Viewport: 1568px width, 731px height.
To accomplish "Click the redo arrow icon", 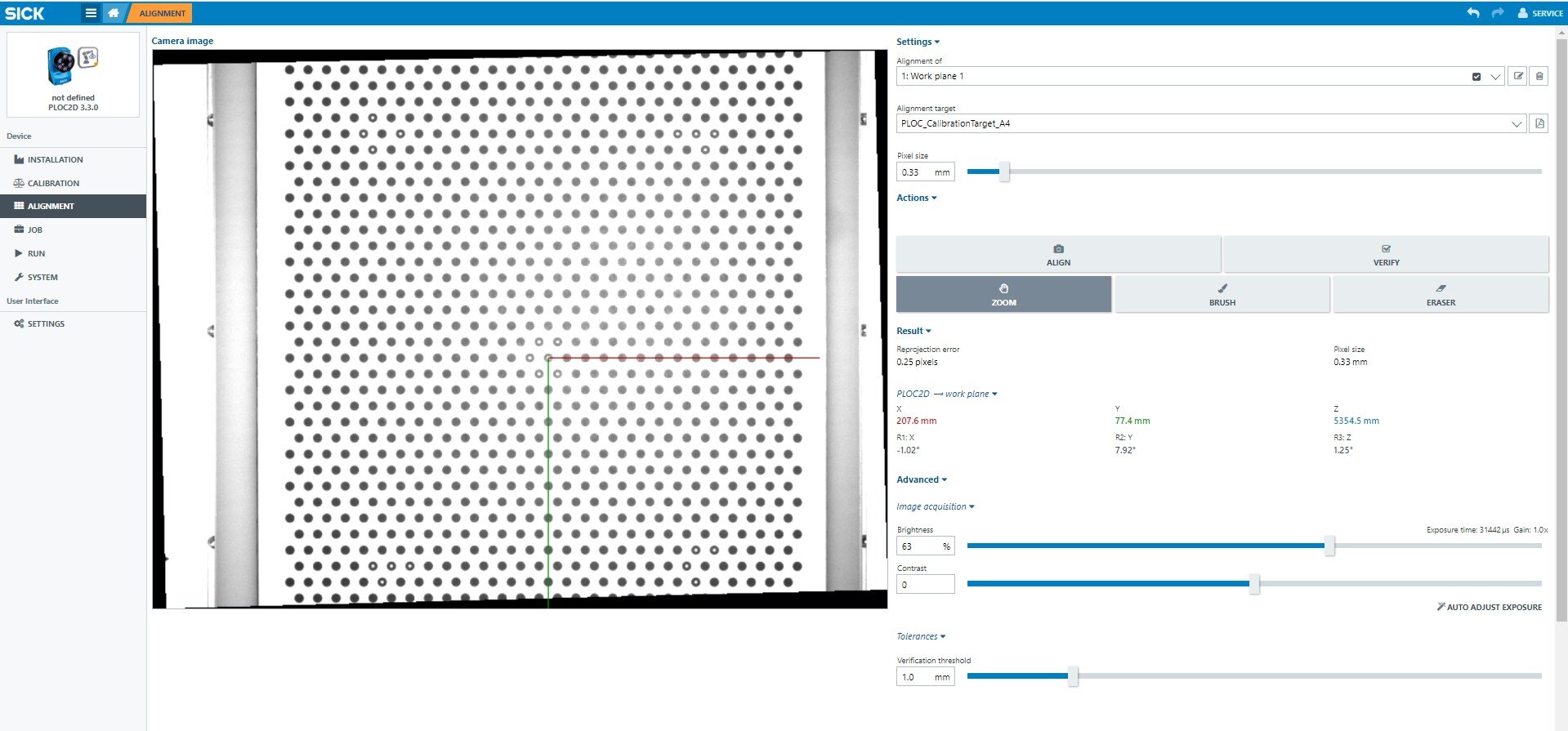I will point(1497,13).
